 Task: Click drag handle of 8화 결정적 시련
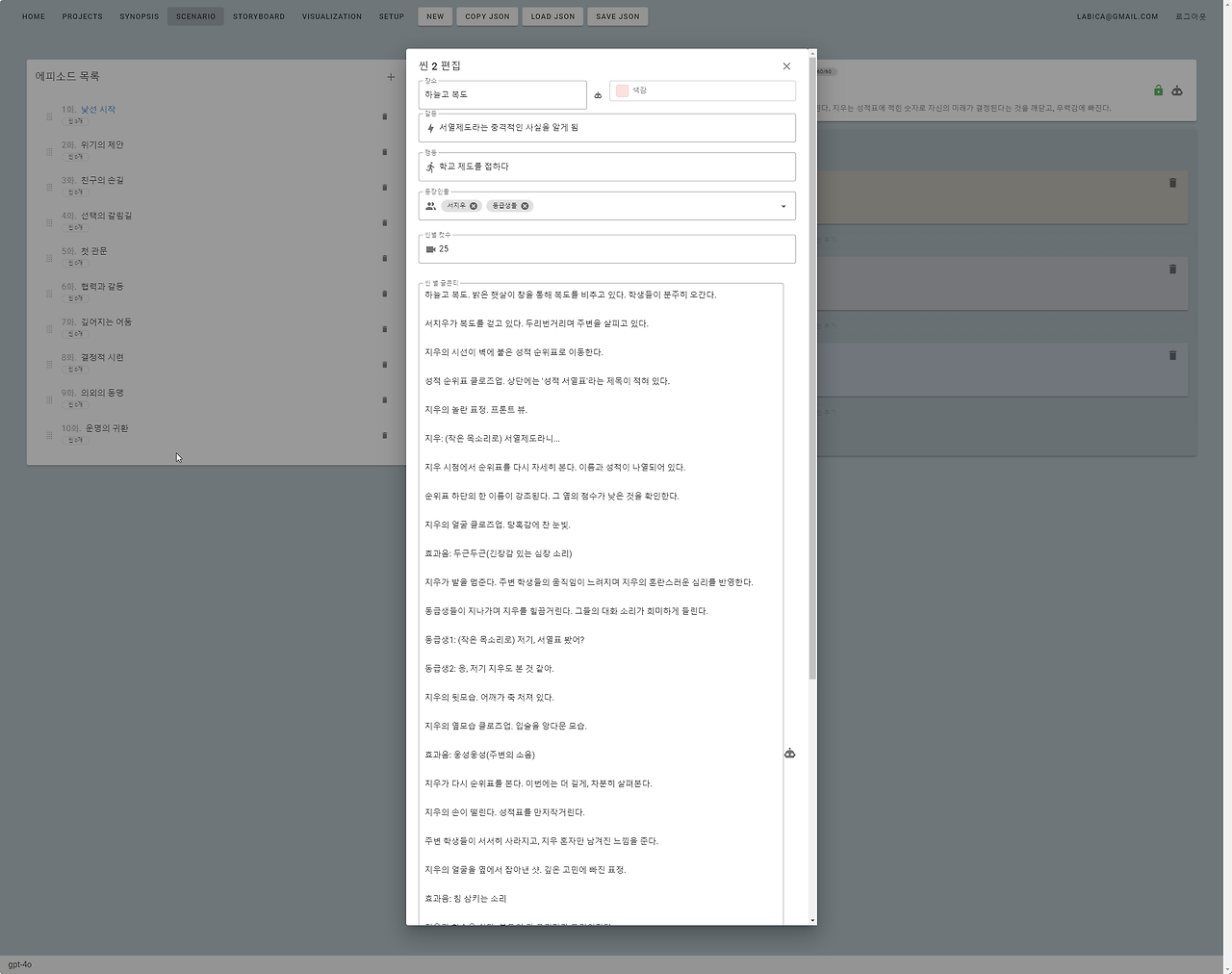(x=49, y=365)
